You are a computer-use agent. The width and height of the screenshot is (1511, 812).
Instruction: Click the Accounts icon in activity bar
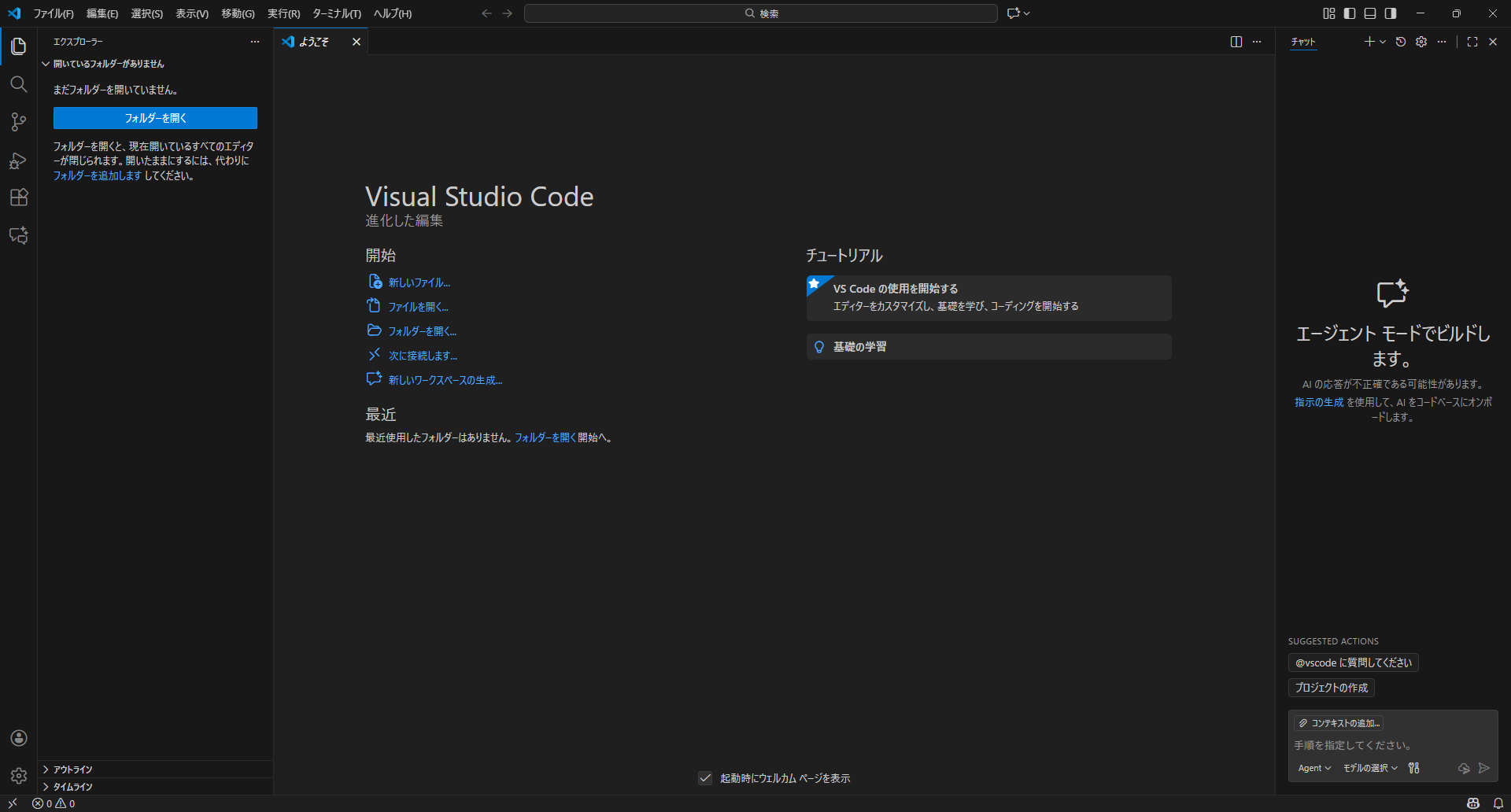click(x=19, y=738)
